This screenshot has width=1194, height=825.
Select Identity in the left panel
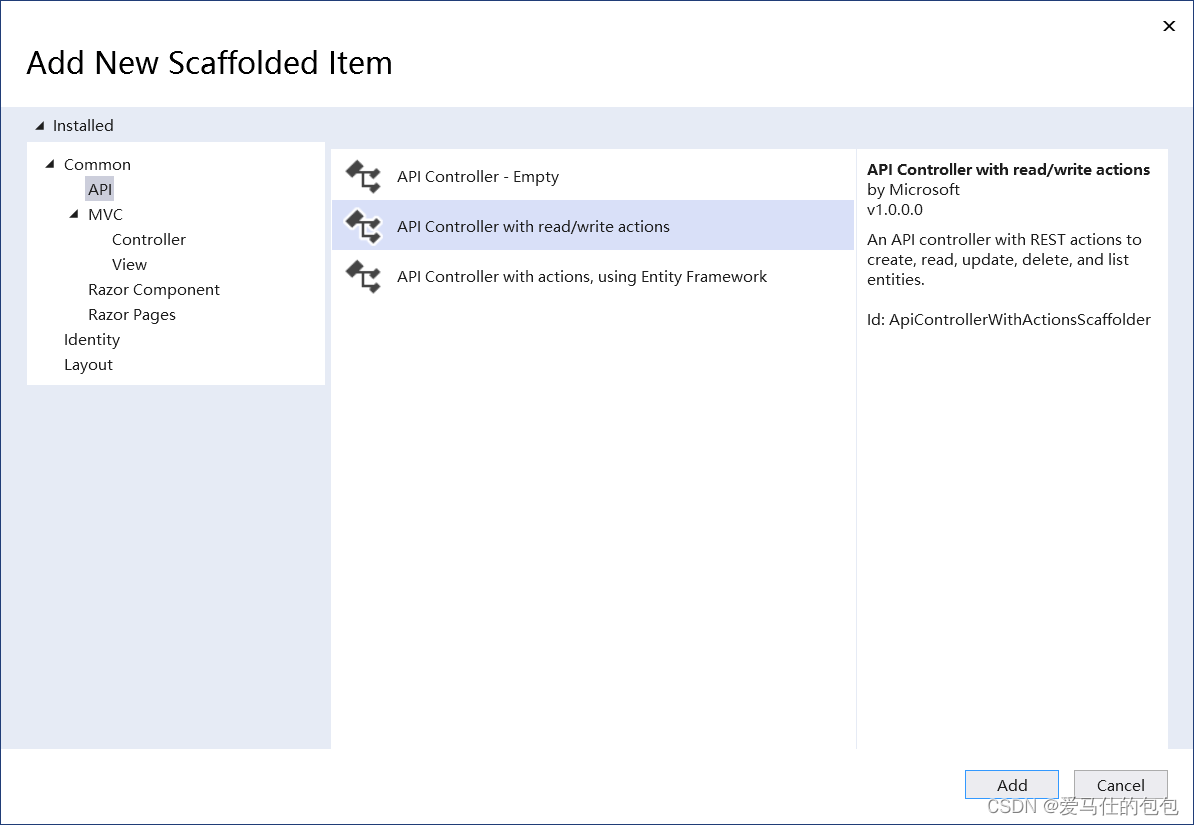92,339
